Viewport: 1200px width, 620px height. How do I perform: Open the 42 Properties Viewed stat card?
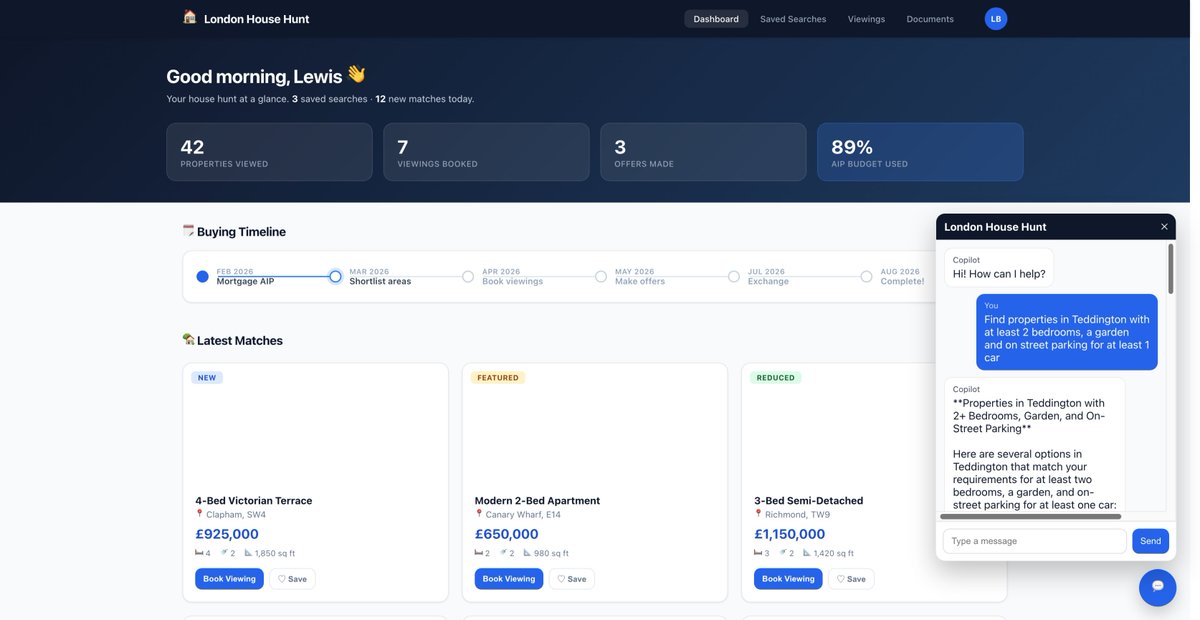(x=269, y=152)
